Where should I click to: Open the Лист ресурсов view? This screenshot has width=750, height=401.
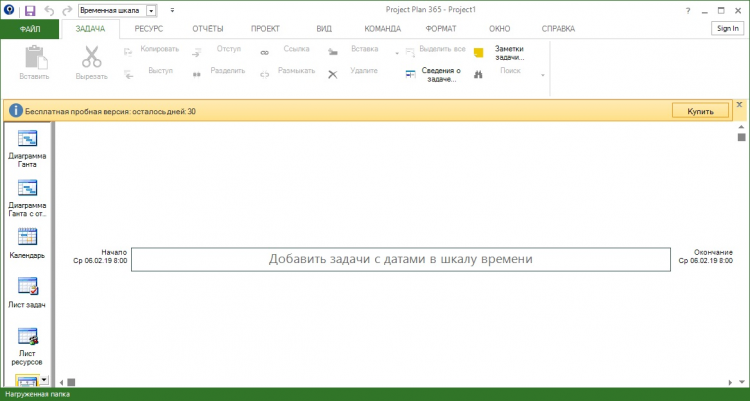27,346
